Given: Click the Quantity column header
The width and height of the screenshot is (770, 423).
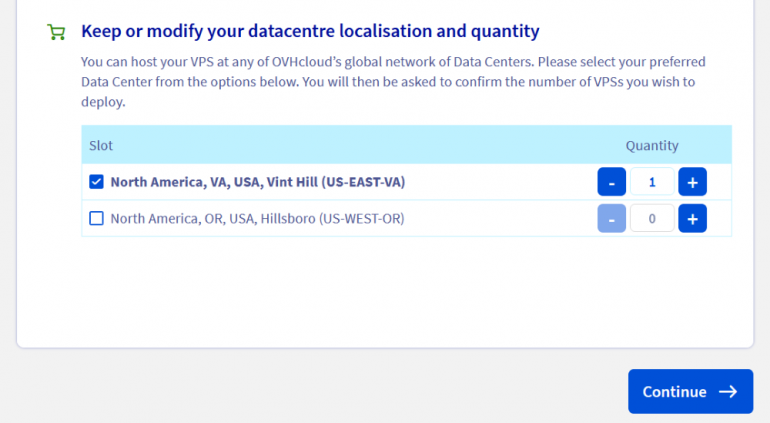Looking at the screenshot, I should click(652, 145).
